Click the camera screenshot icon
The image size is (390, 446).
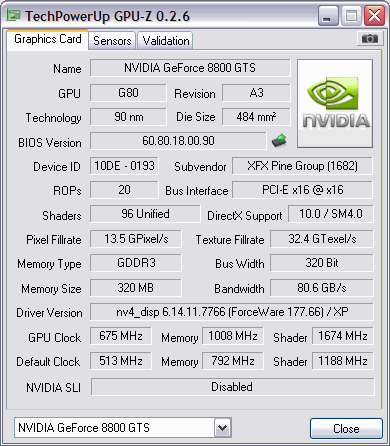pos(369,39)
